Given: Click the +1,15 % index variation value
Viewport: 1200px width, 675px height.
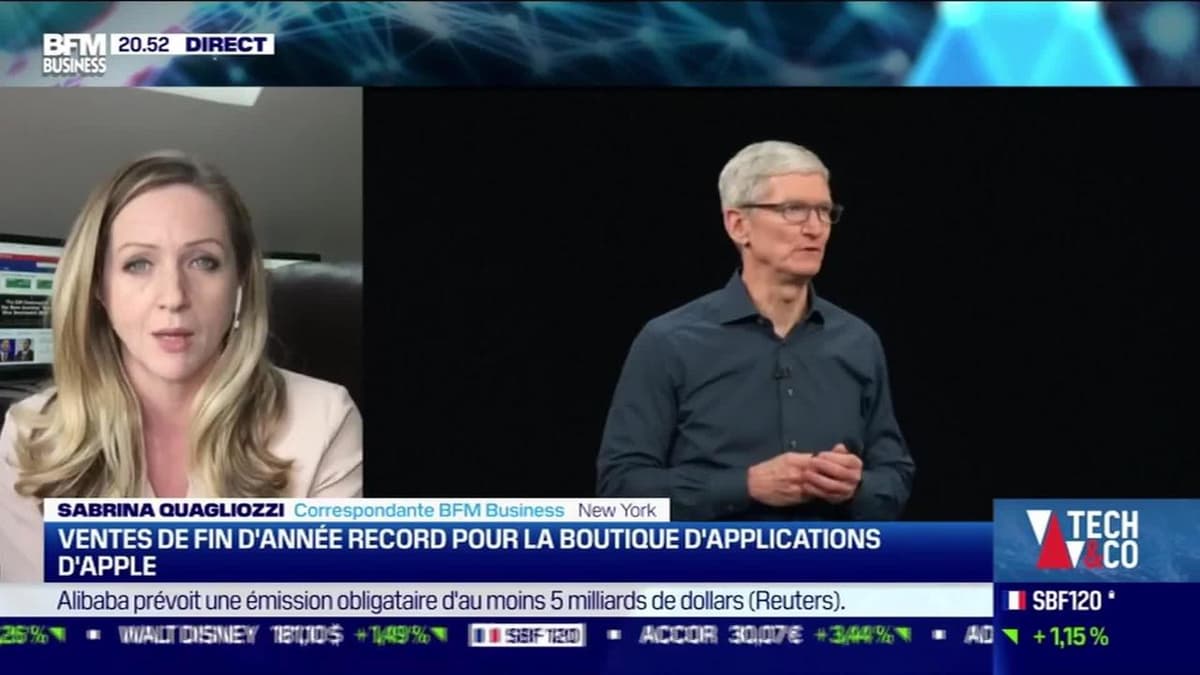Looking at the screenshot, I should (x=1071, y=636).
